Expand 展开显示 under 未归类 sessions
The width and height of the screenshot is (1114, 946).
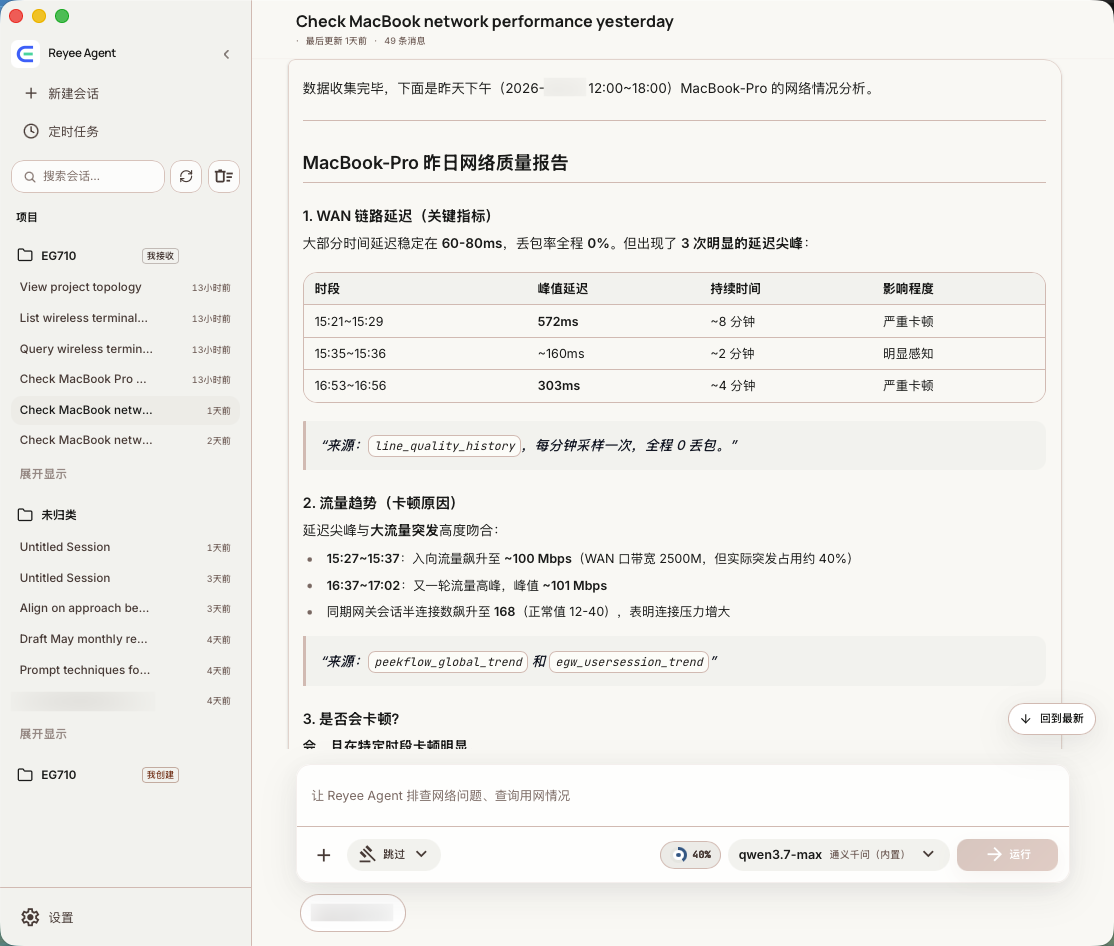point(43,734)
